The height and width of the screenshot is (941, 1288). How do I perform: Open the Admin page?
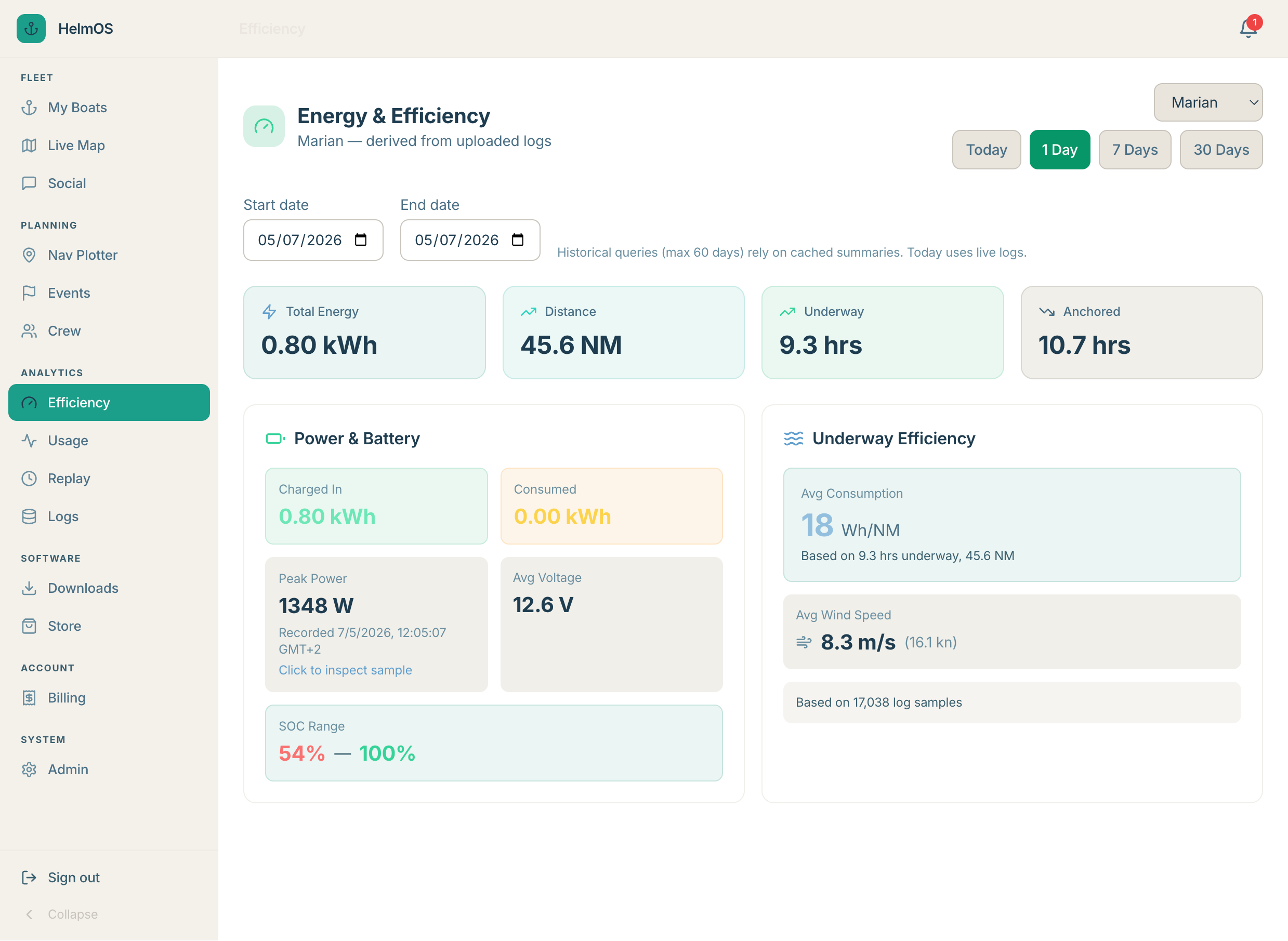(x=109, y=770)
